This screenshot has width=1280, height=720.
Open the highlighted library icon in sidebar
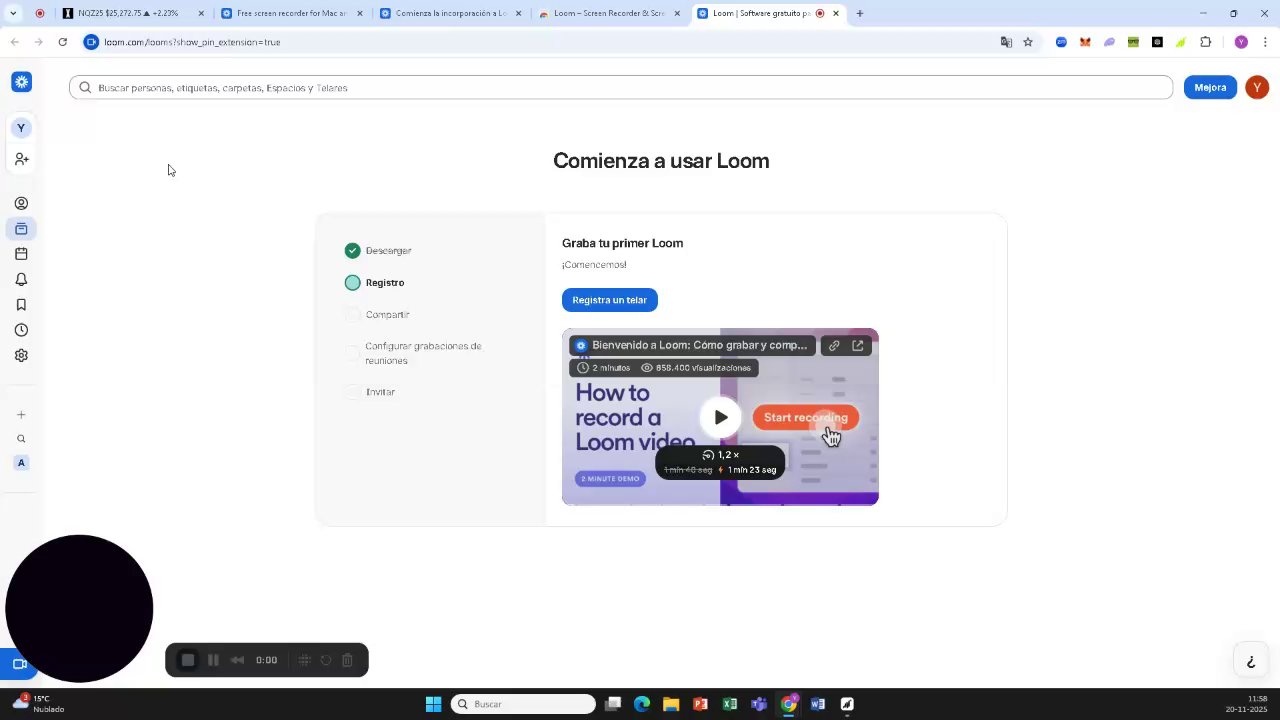tap(21, 229)
